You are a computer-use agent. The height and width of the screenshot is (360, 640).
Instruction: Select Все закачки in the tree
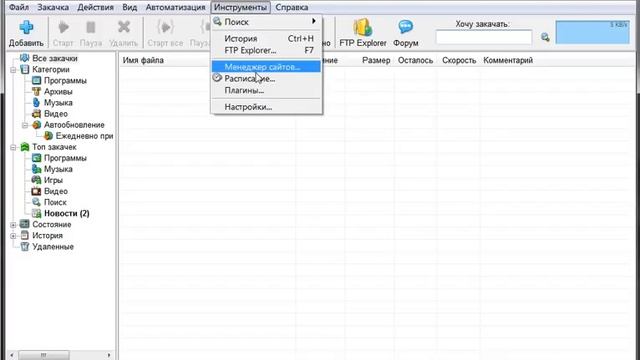tap(55, 58)
